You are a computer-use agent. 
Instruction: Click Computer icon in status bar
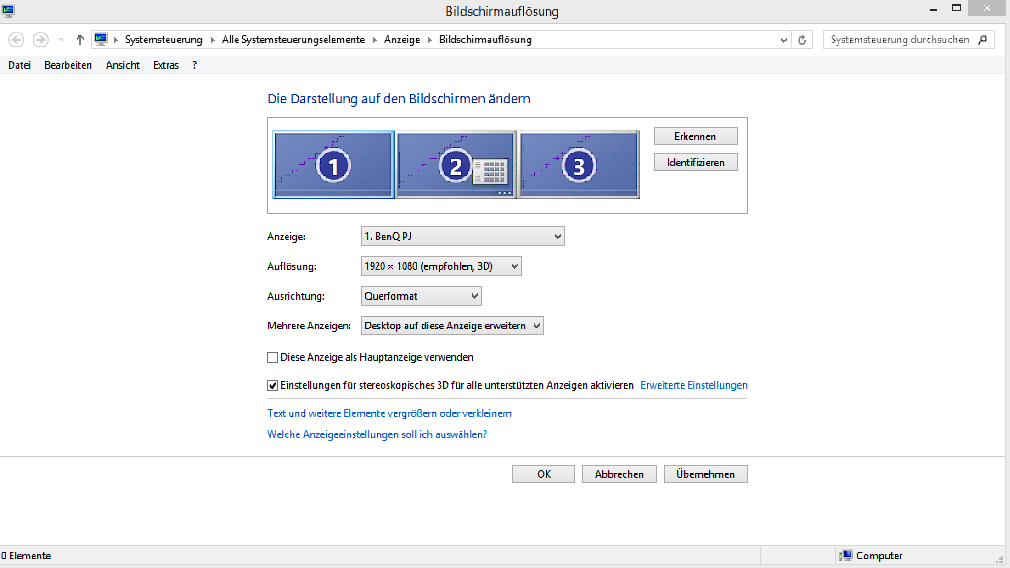tap(846, 555)
